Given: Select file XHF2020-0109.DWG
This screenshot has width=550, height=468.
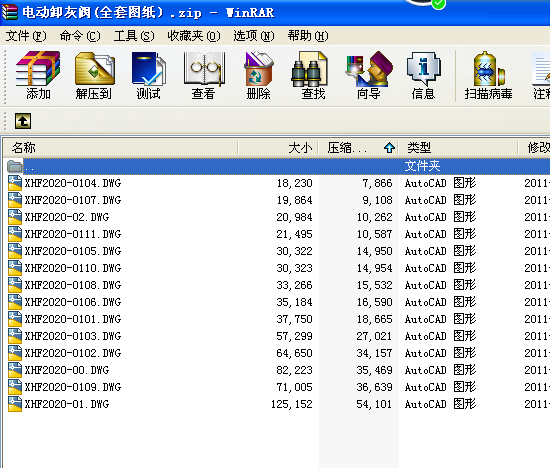Looking at the screenshot, I should tap(73, 387).
